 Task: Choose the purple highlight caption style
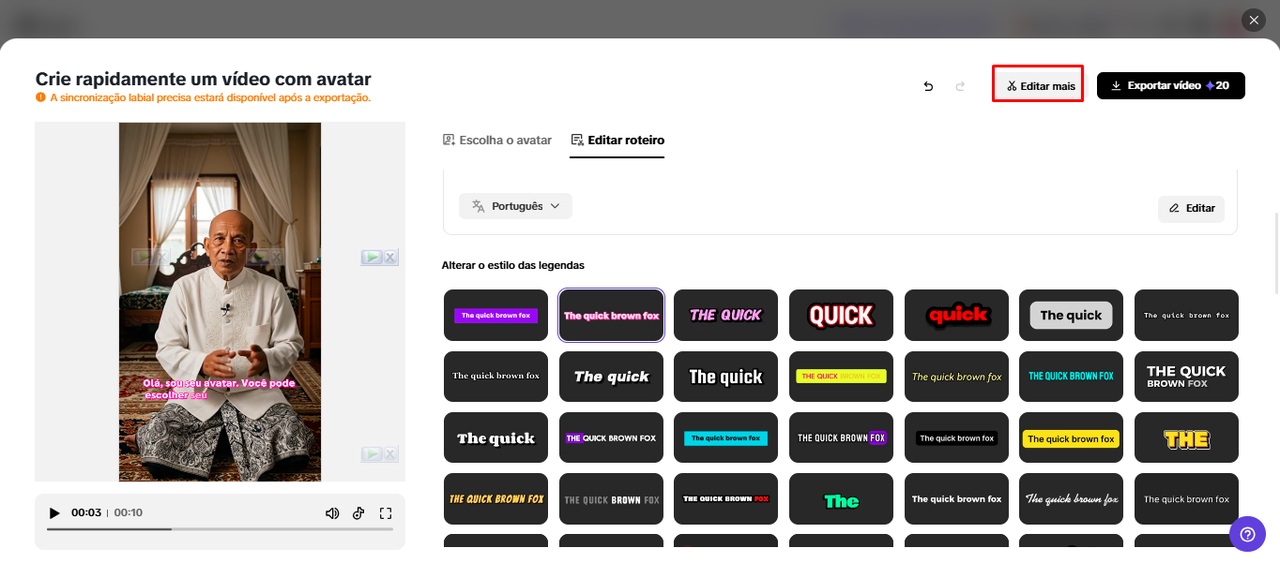point(496,315)
